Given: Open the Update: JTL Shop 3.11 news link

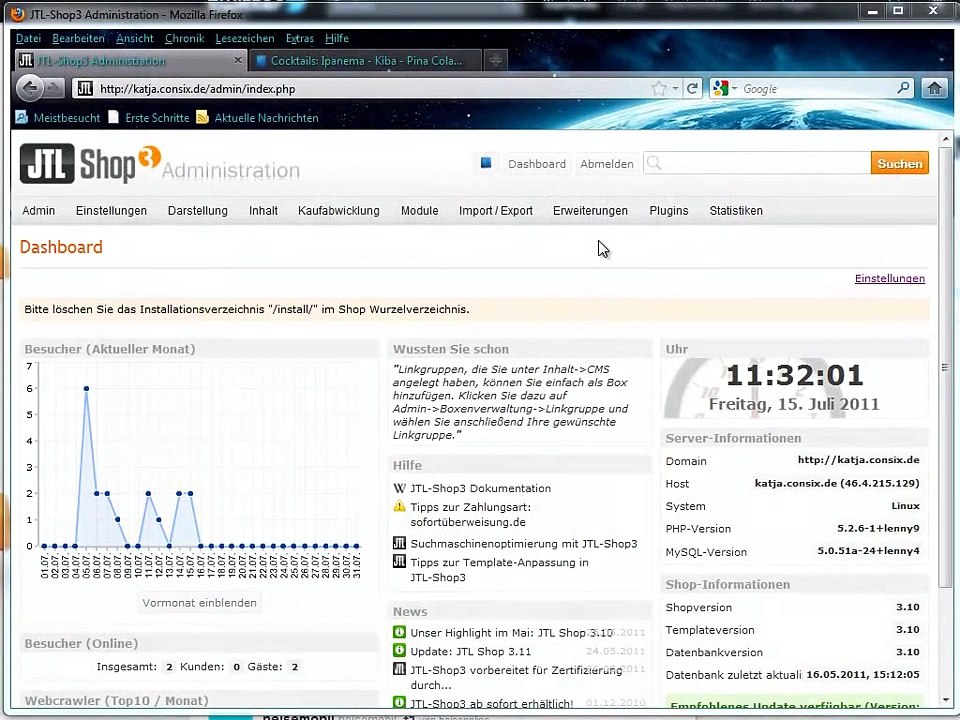Looking at the screenshot, I should (x=470, y=651).
